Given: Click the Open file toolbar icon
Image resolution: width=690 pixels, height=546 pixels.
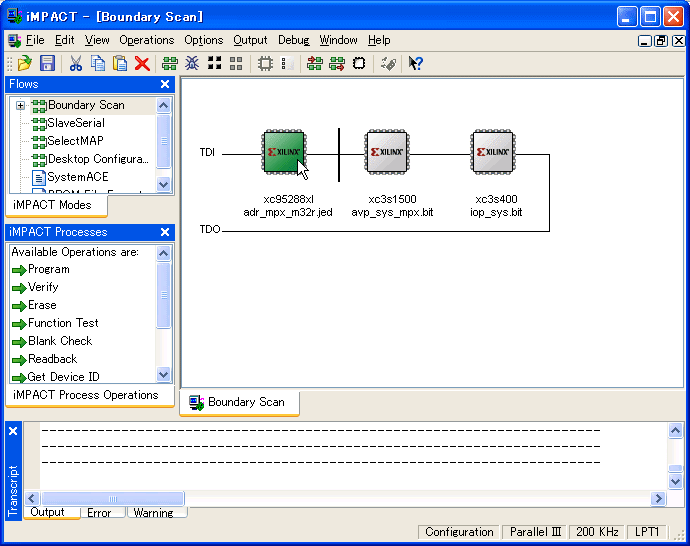Looking at the screenshot, I should click(25, 63).
